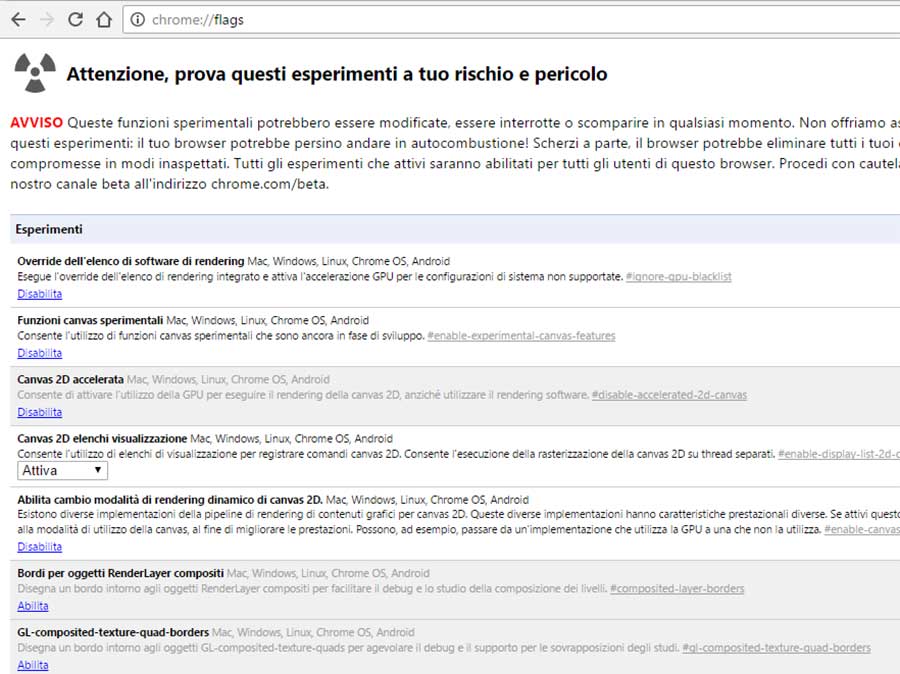Click 'Abilita cambio modalità di rendering dinamico' title
The height and width of the screenshot is (674, 900).
pyautogui.click(x=170, y=499)
